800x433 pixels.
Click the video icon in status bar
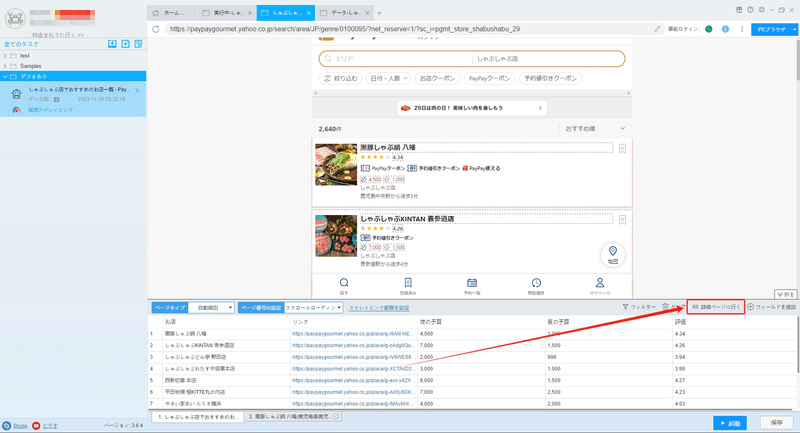(x=36, y=425)
